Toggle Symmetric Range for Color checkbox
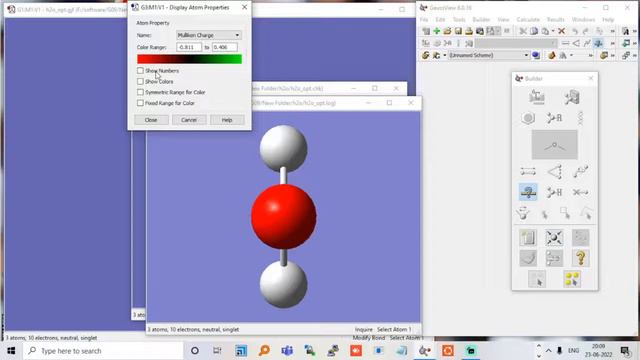 (x=140, y=92)
